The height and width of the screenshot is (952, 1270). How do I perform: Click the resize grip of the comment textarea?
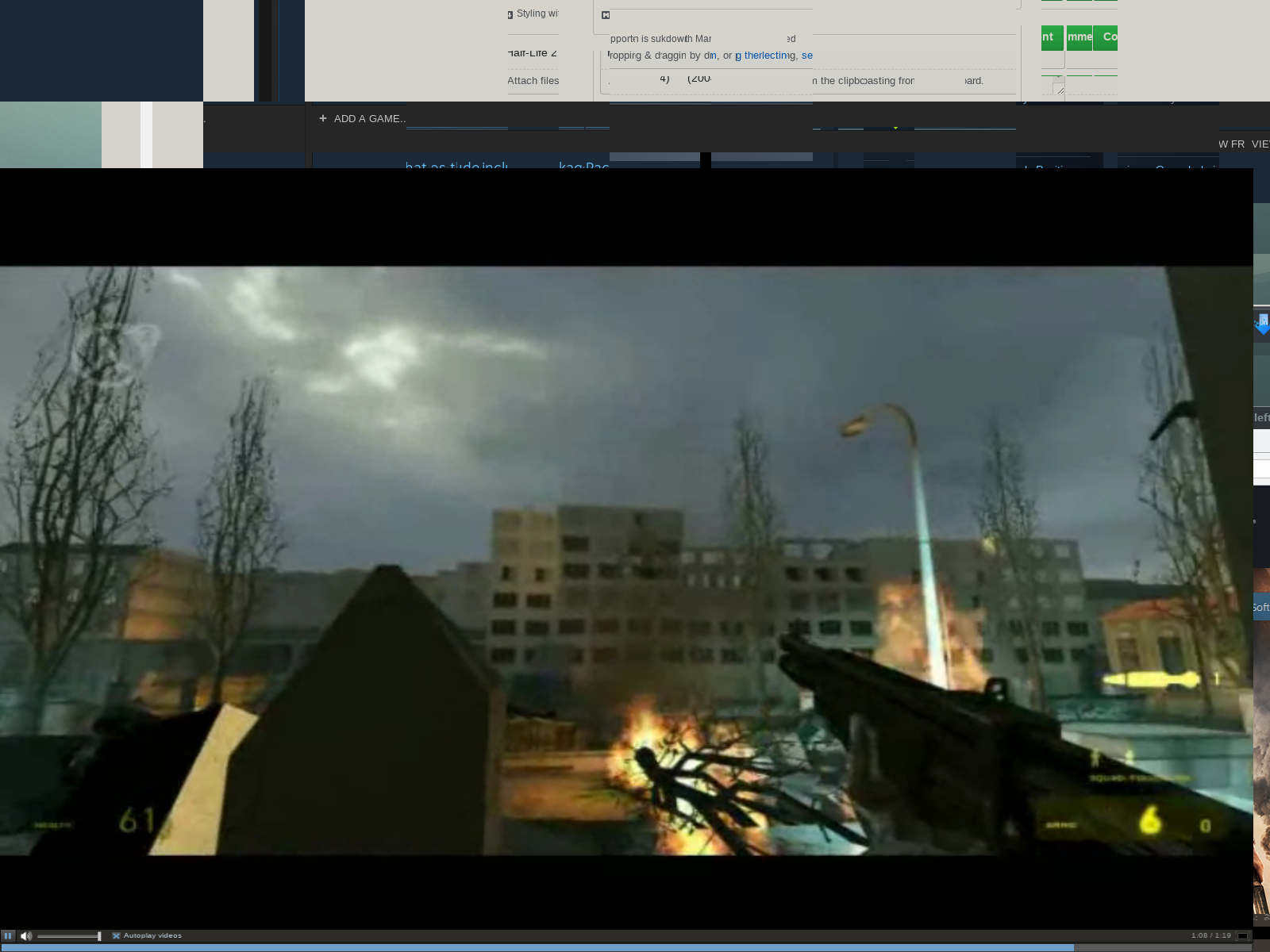click(1059, 90)
